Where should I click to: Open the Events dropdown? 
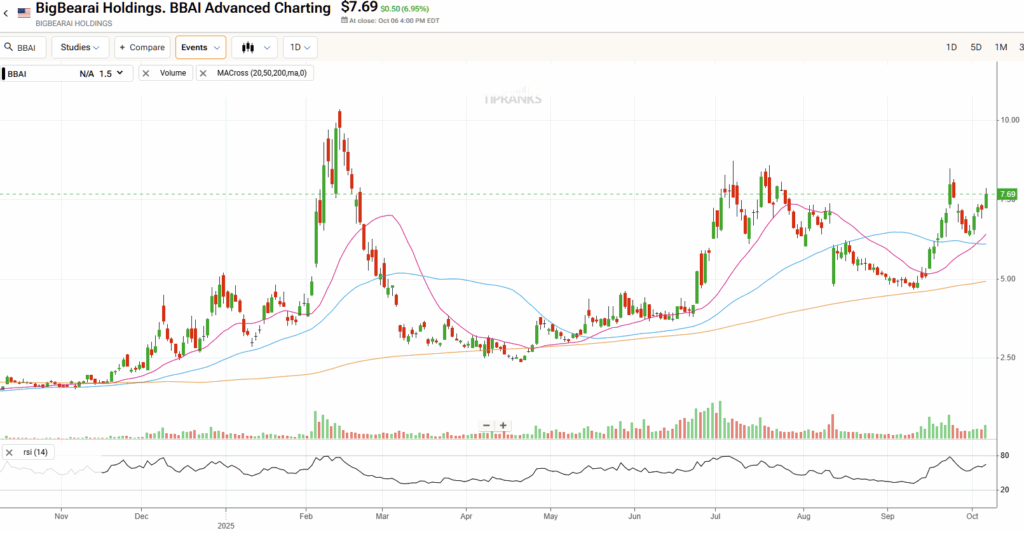(200, 47)
